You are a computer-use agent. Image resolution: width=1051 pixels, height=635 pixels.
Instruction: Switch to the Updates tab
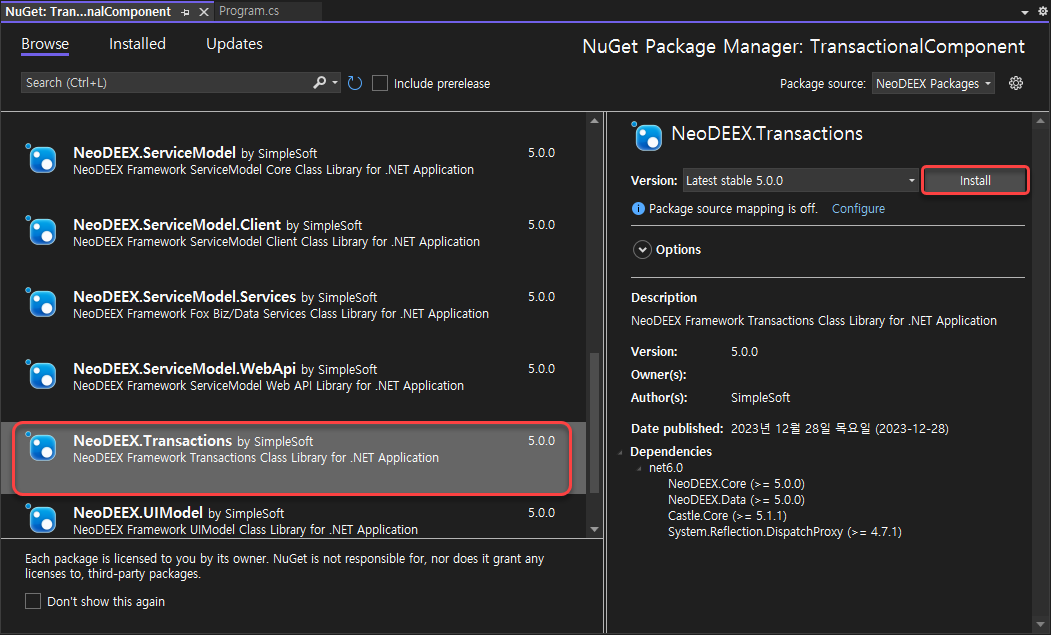coord(234,44)
